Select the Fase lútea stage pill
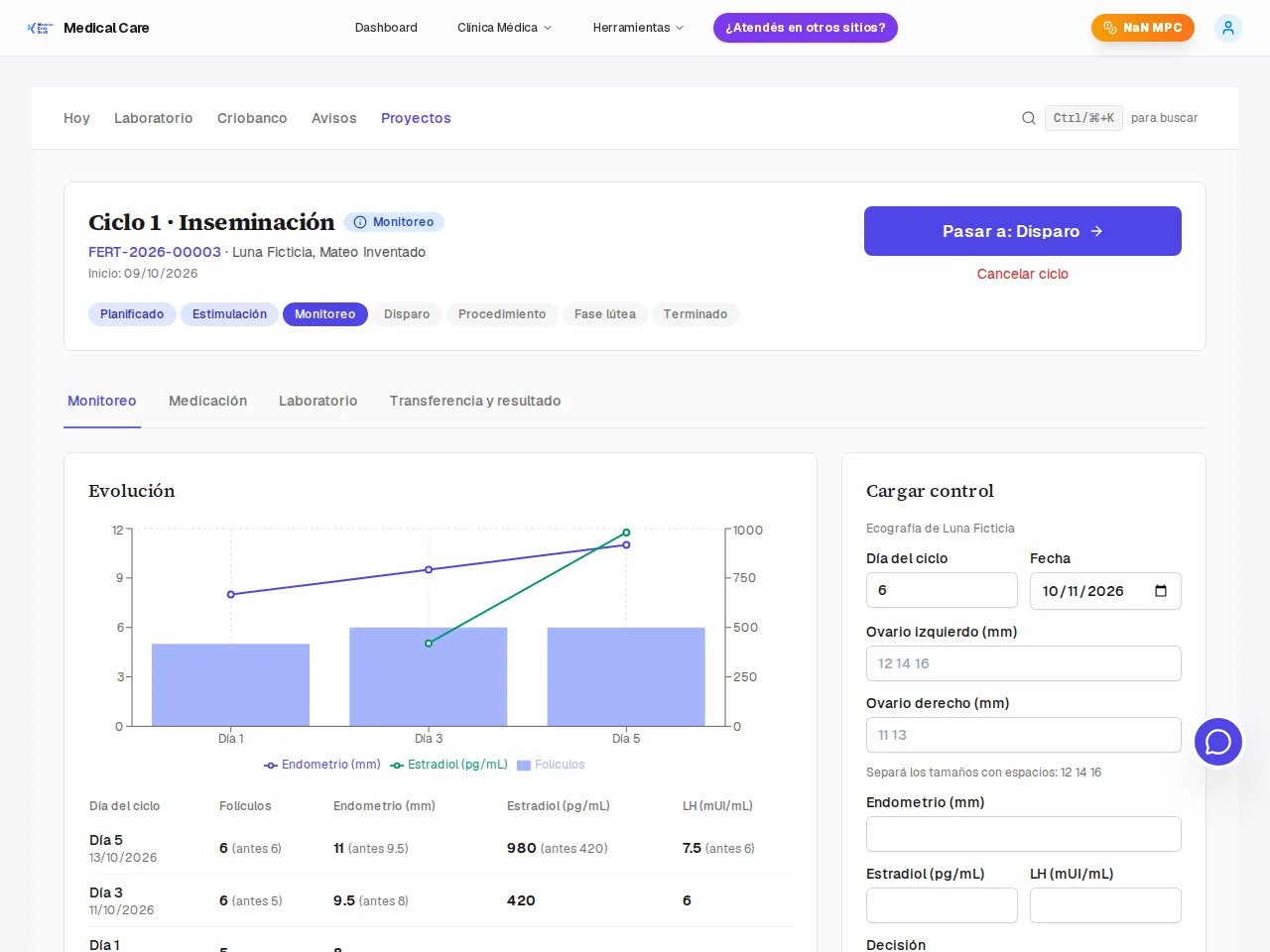This screenshot has width=1270, height=952. coord(605,314)
